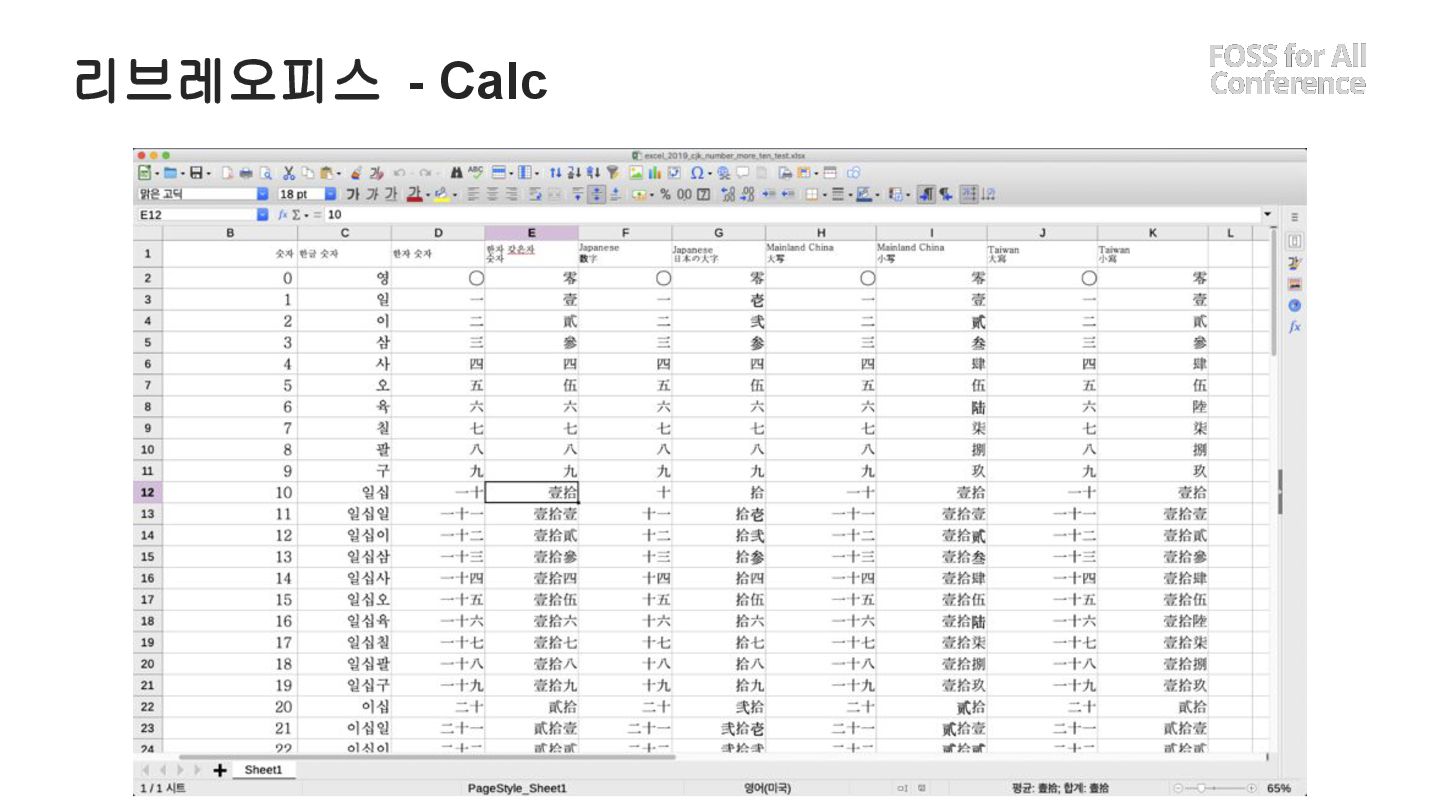Click the Add decimal place icon
The height and width of the screenshot is (810, 1440).
click(728, 194)
